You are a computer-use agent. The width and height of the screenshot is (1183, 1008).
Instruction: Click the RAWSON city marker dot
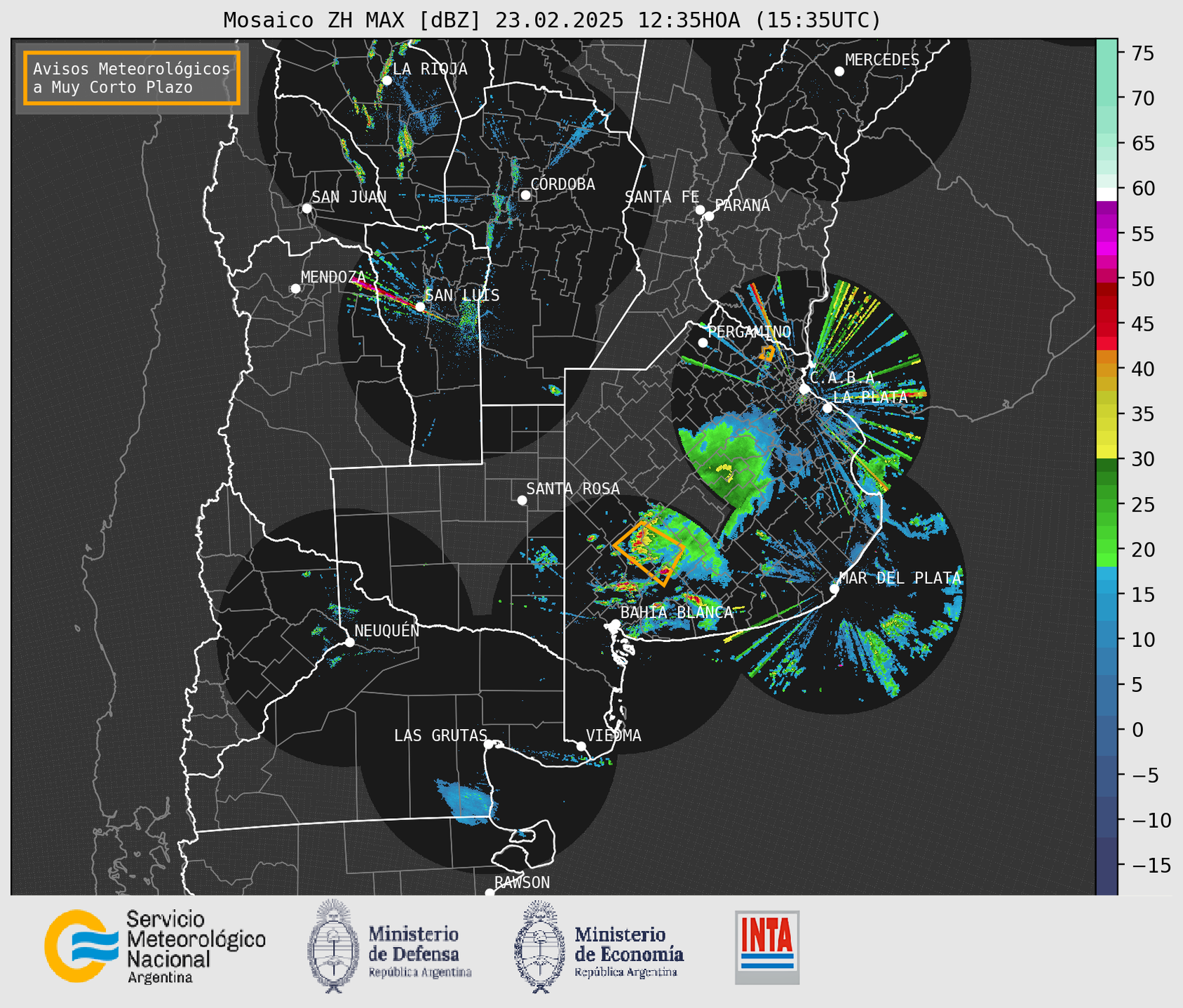[489, 893]
